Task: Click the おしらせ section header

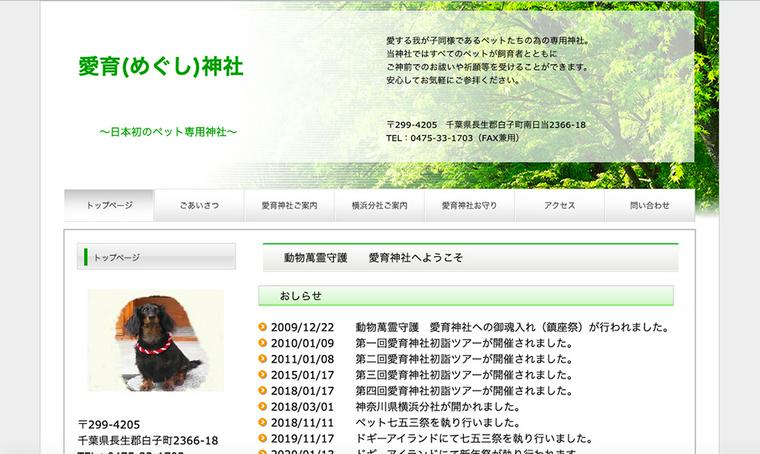Action: [x=466, y=296]
